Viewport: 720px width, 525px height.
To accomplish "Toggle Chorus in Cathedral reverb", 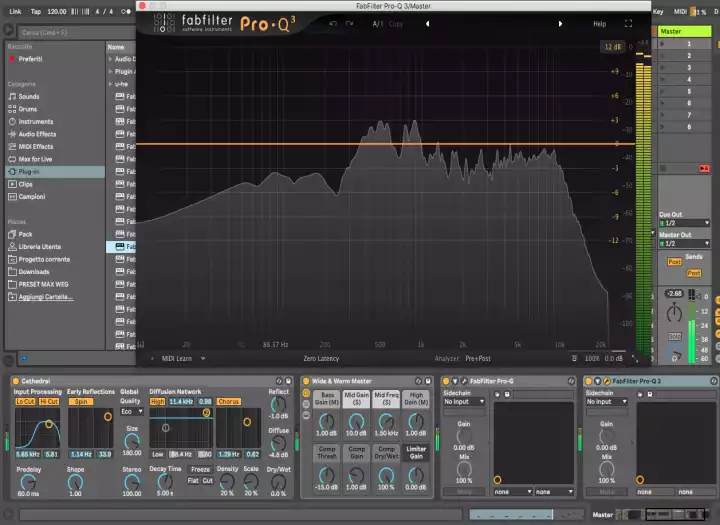I will click(229, 401).
